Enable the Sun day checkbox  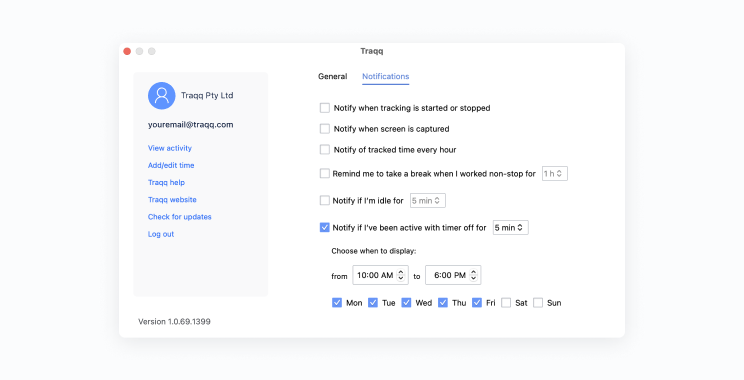538,303
